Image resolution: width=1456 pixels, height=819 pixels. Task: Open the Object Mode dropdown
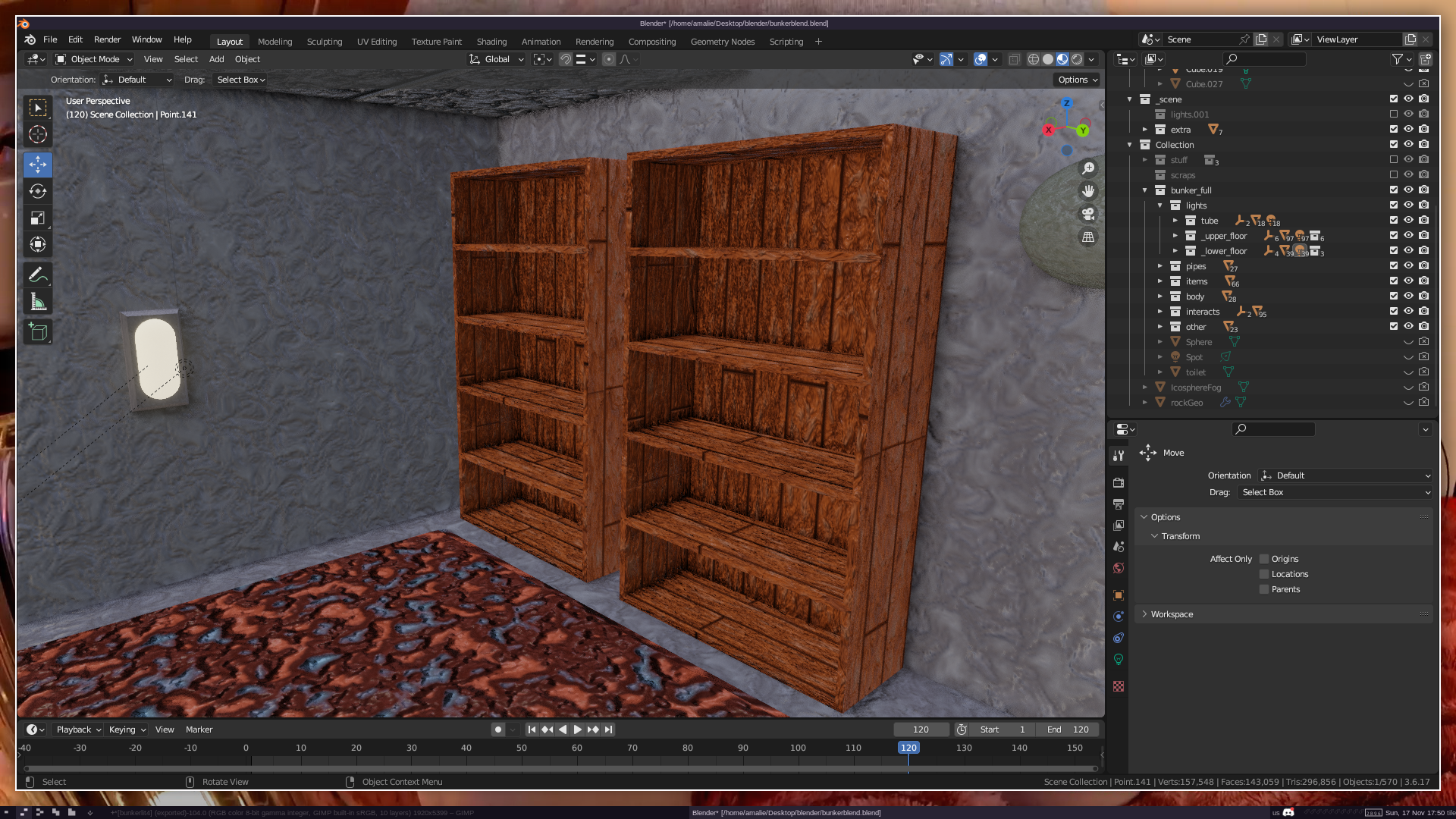(x=94, y=59)
